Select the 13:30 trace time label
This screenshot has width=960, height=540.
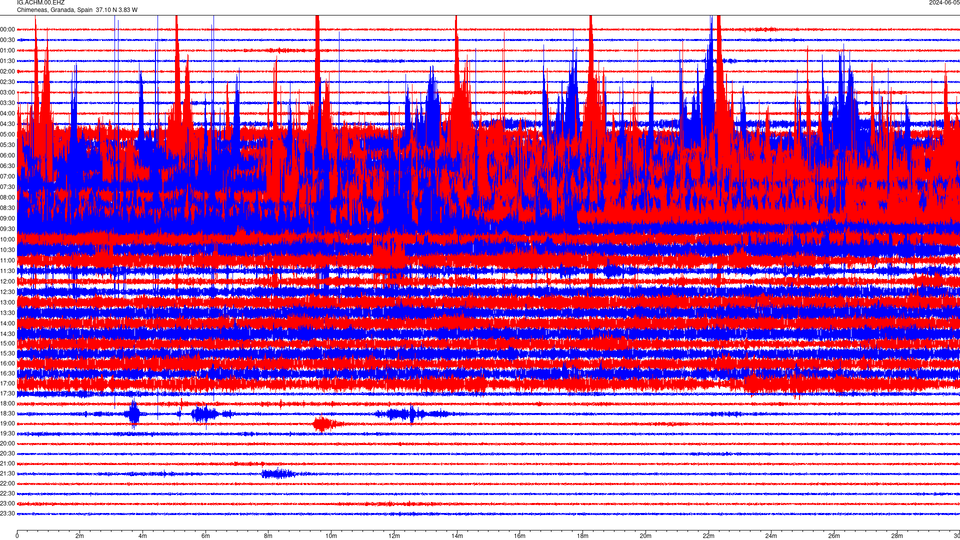(x=8, y=312)
